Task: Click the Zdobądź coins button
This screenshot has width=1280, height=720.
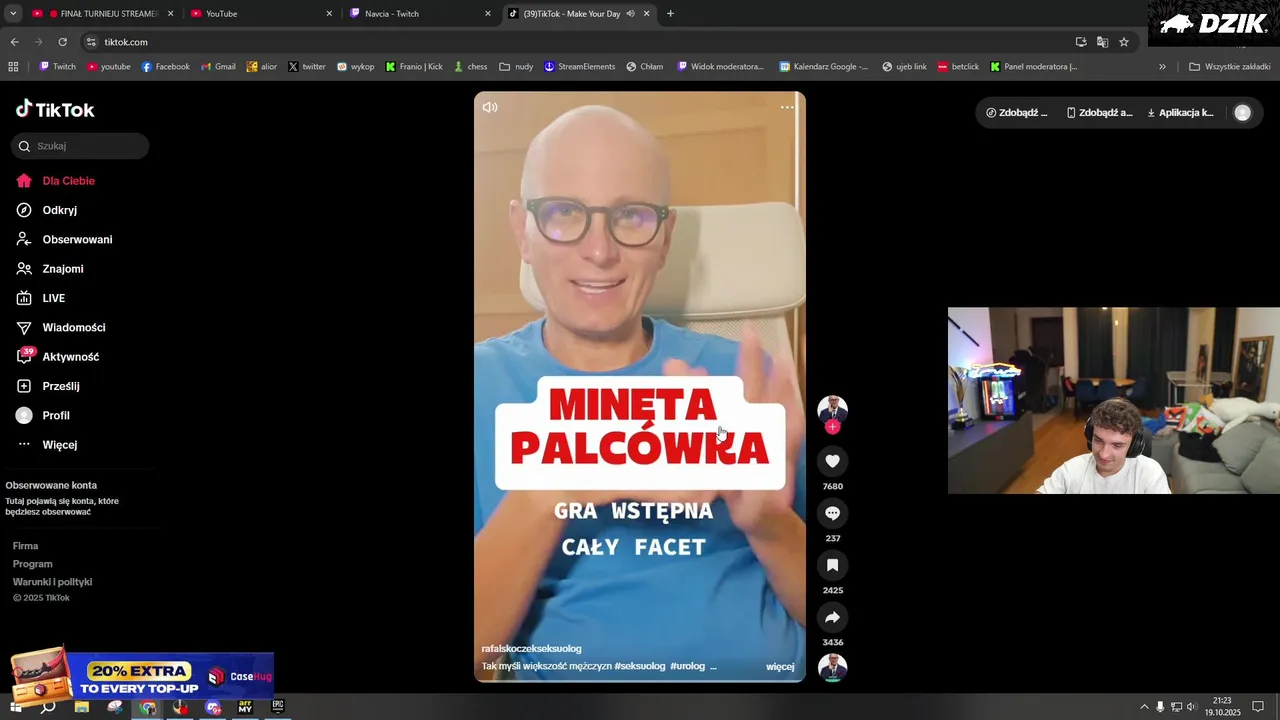Action: [x=1017, y=113]
